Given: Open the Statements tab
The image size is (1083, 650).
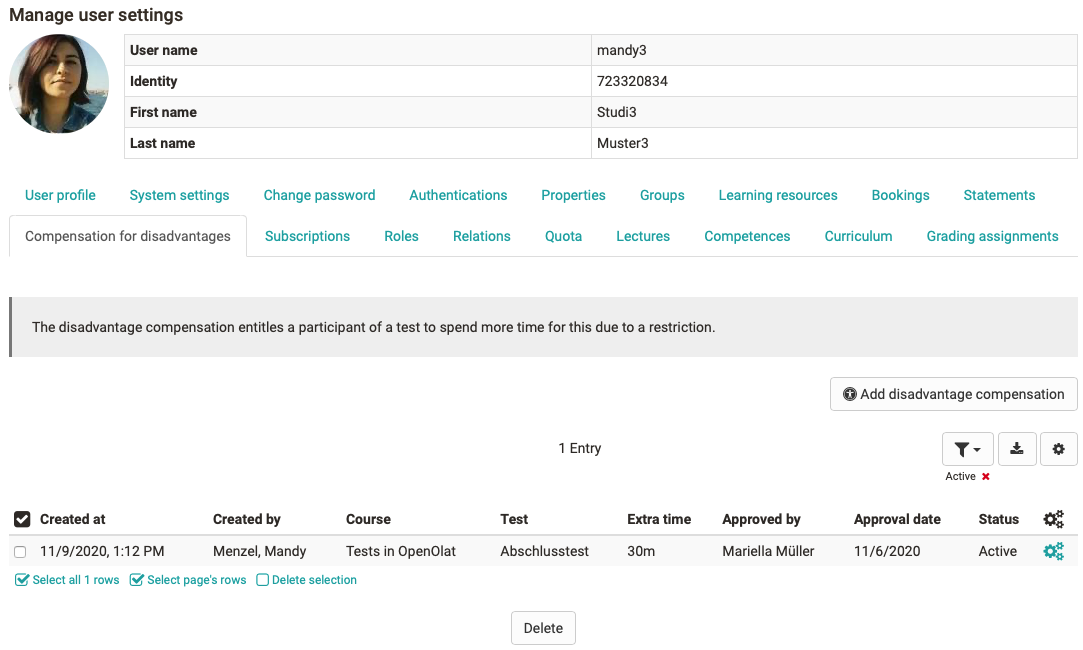Looking at the screenshot, I should [999, 195].
